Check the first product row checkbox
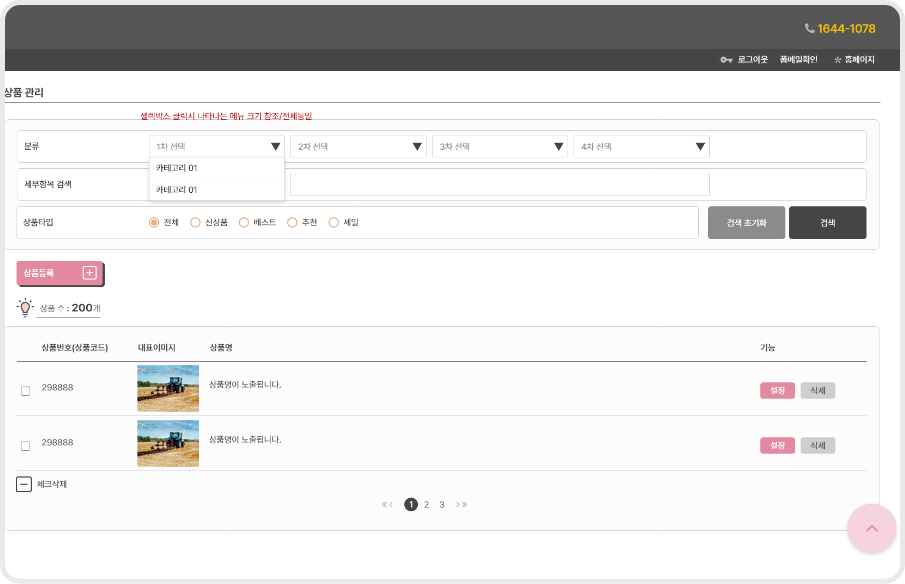The image size is (905, 584). (26, 391)
